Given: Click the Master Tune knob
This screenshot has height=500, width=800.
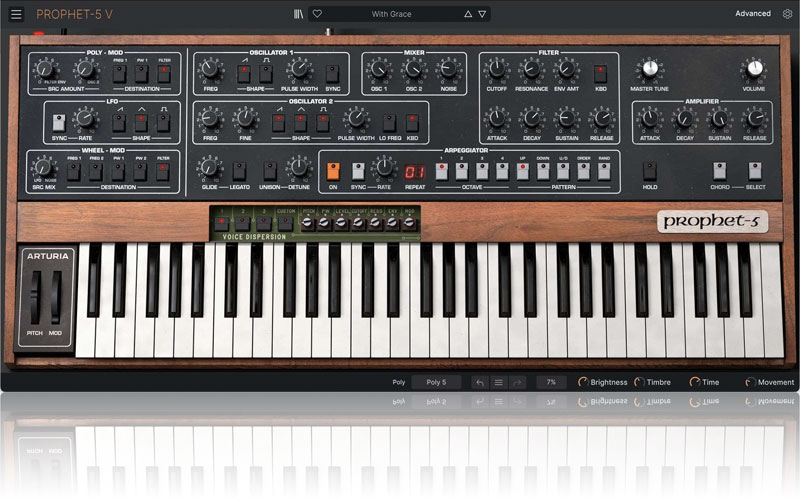Looking at the screenshot, I should 650,69.
